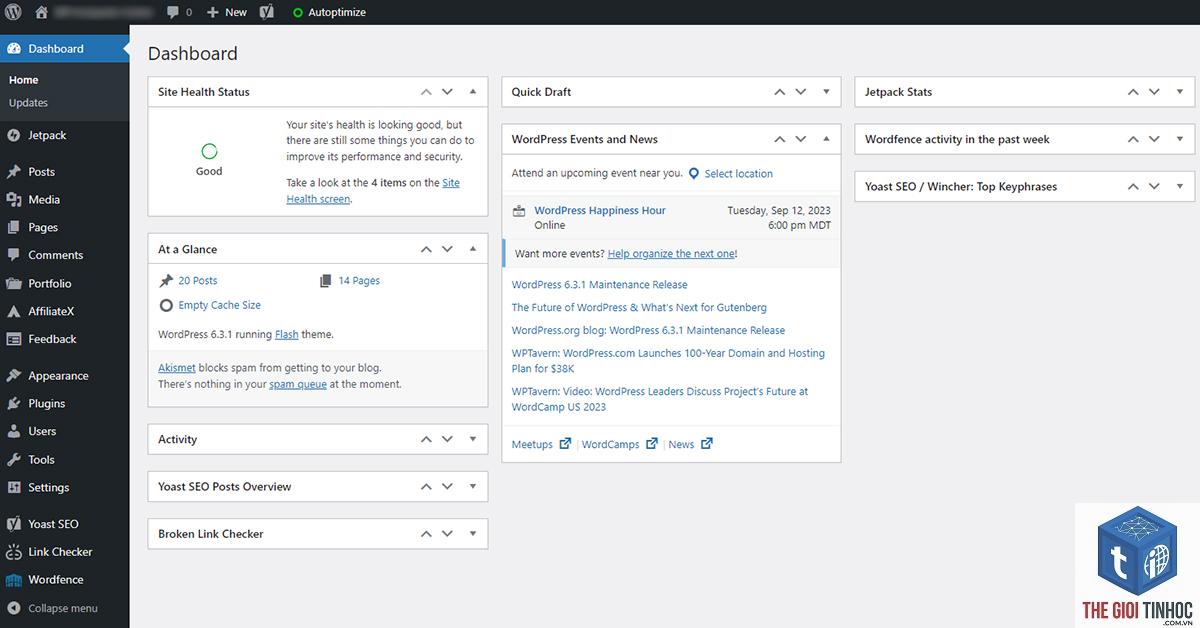The height and width of the screenshot is (628, 1200).
Task: Click the Wordfence icon in sidebar
Action: (x=13, y=580)
